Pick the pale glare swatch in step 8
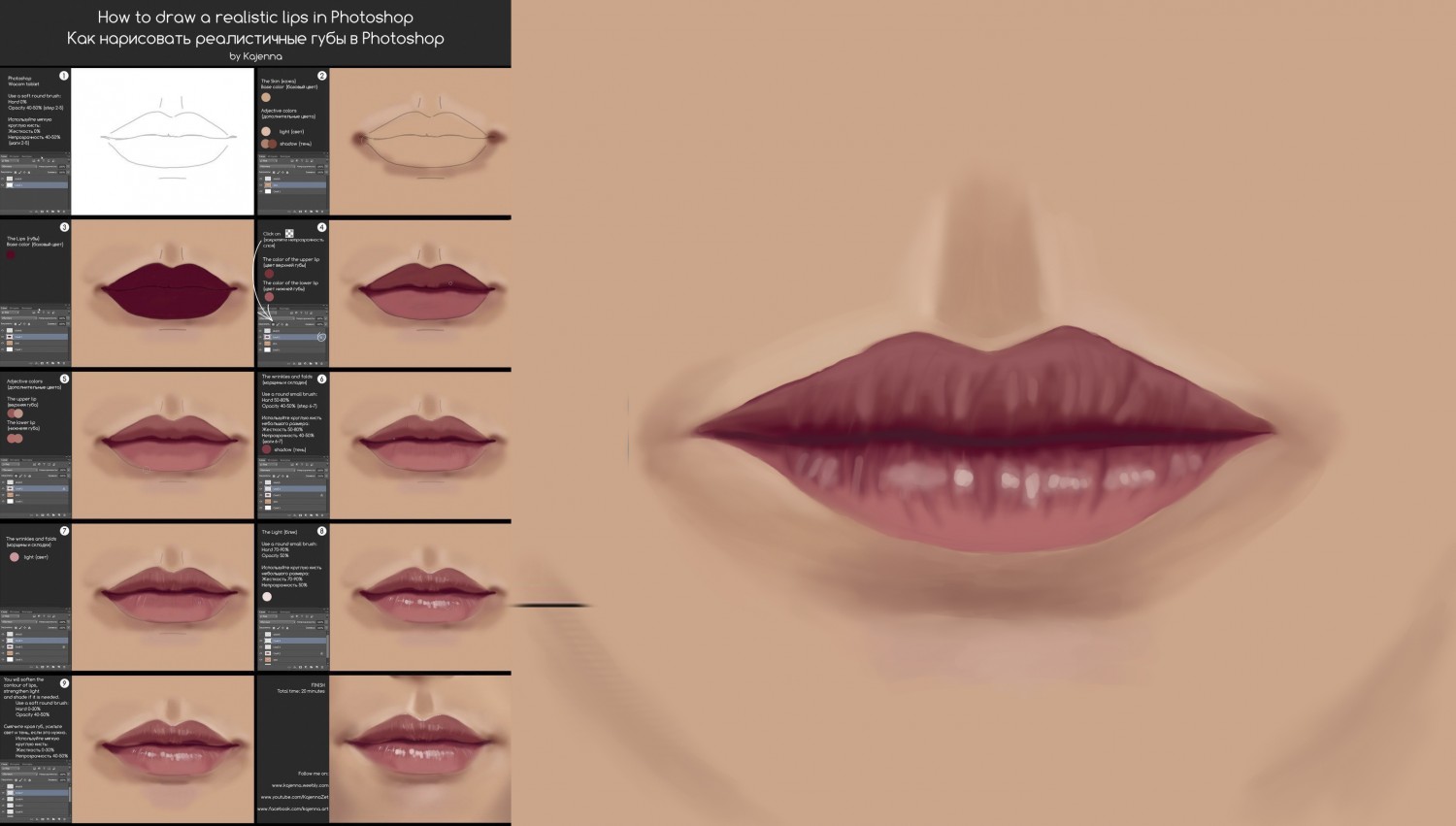 pos(267,597)
